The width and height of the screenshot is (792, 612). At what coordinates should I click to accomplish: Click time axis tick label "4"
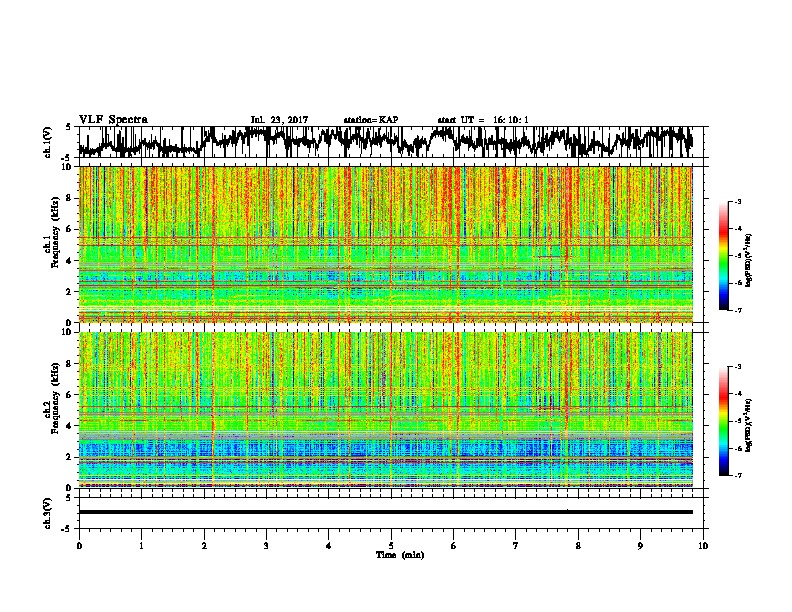pos(329,546)
